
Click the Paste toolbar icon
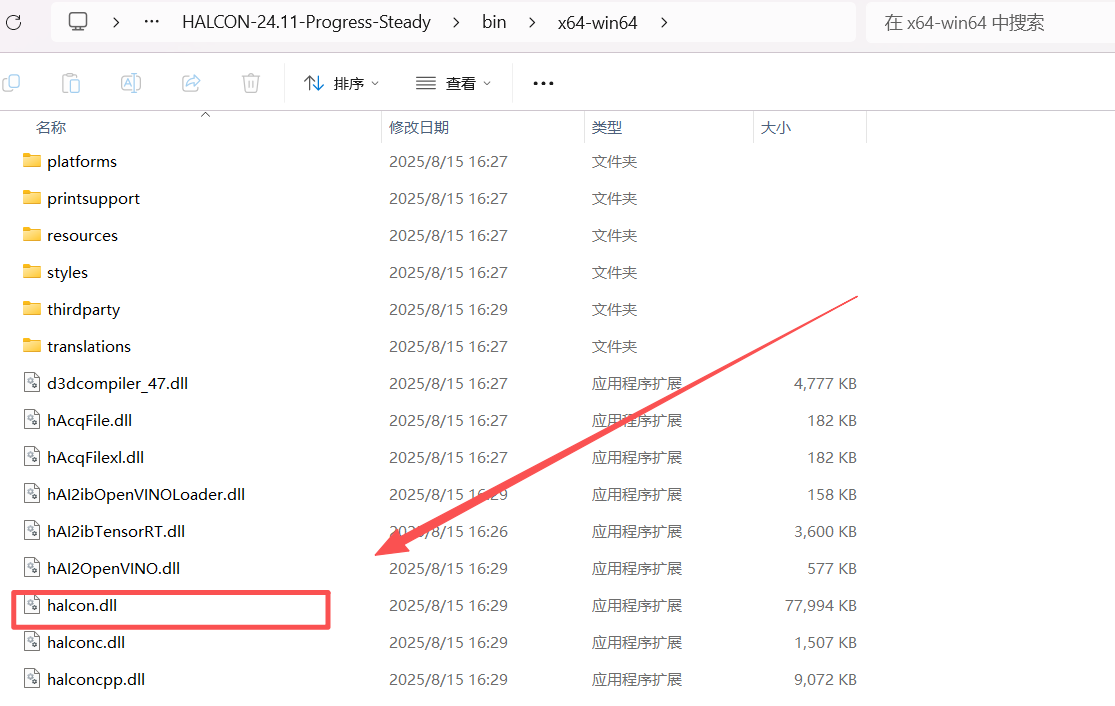coord(71,83)
